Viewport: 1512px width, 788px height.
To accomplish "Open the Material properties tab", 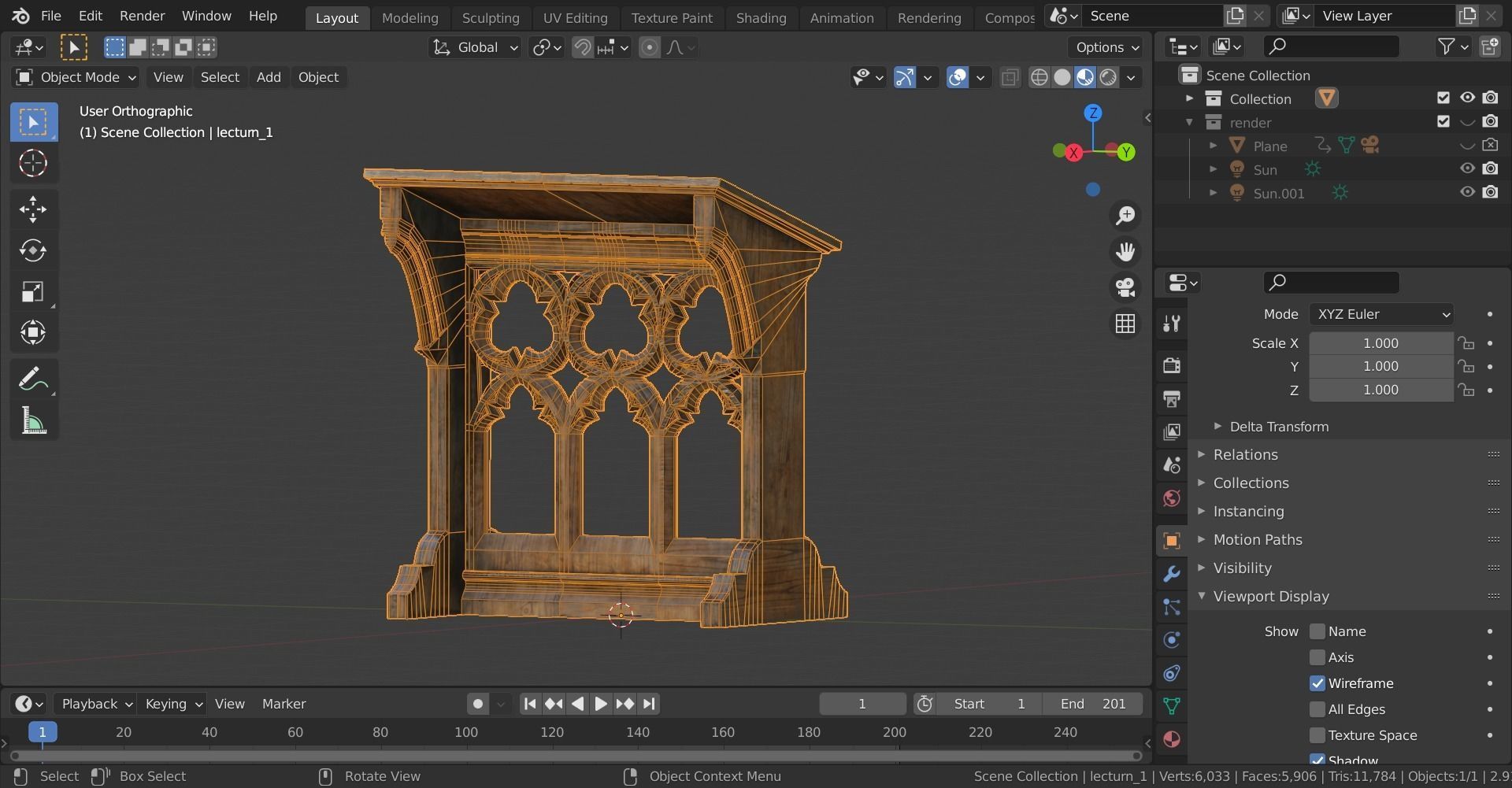I will click(1172, 738).
